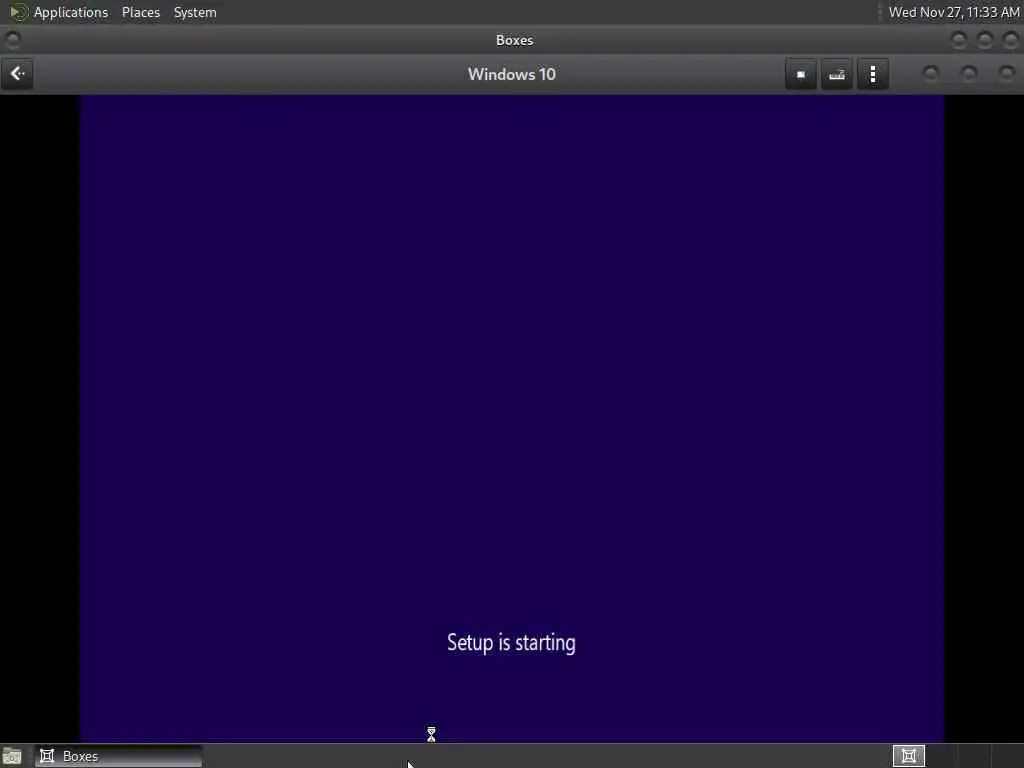Click the Windows 10 title label
The image size is (1024, 768).
[x=511, y=74]
